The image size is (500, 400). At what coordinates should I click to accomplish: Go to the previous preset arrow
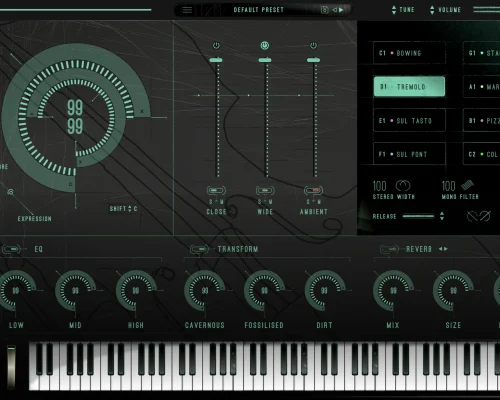point(335,10)
